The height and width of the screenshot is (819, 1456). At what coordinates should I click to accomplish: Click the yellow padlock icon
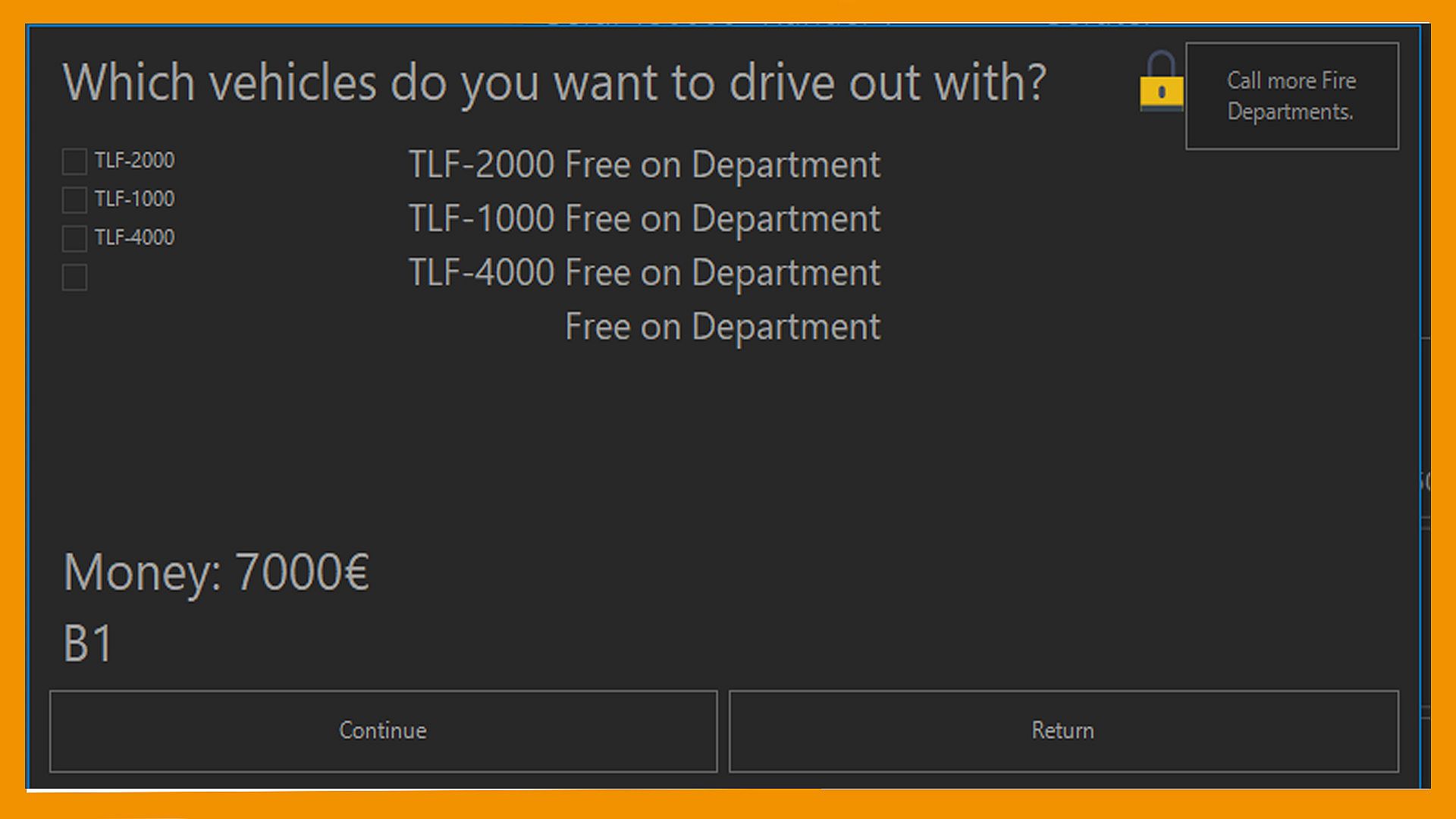pyautogui.click(x=1160, y=82)
